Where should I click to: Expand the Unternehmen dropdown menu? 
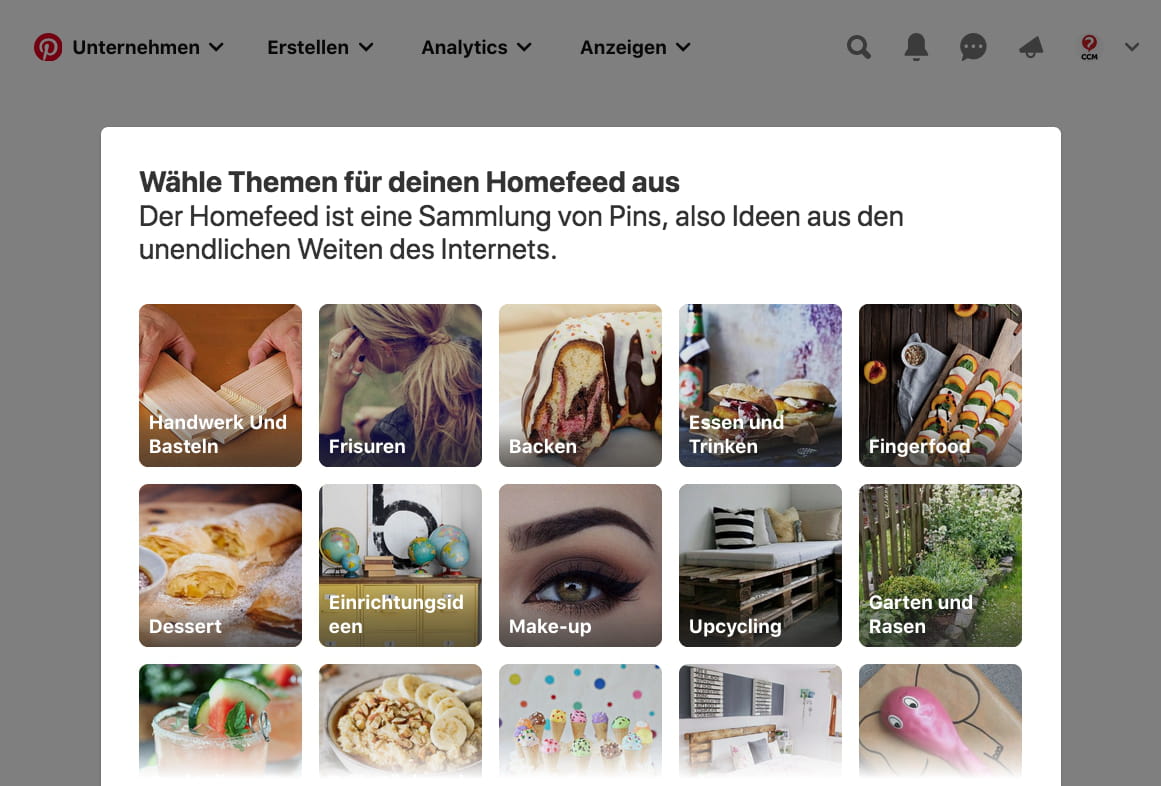pyautogui.click(x=148, y=47)
